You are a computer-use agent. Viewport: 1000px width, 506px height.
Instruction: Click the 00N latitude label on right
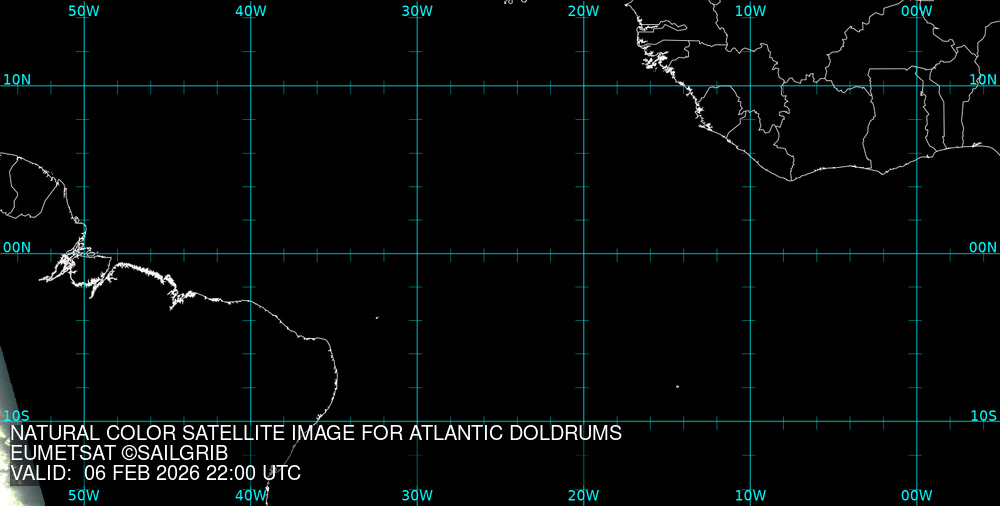click(984, 247)
